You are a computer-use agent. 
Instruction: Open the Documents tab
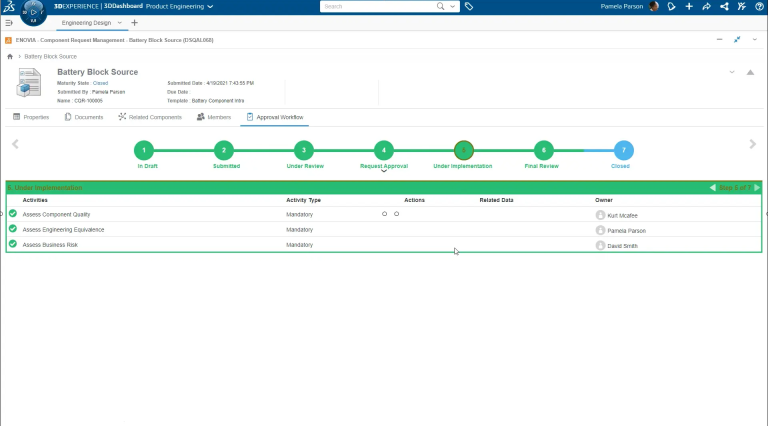[x=84, y=117]
